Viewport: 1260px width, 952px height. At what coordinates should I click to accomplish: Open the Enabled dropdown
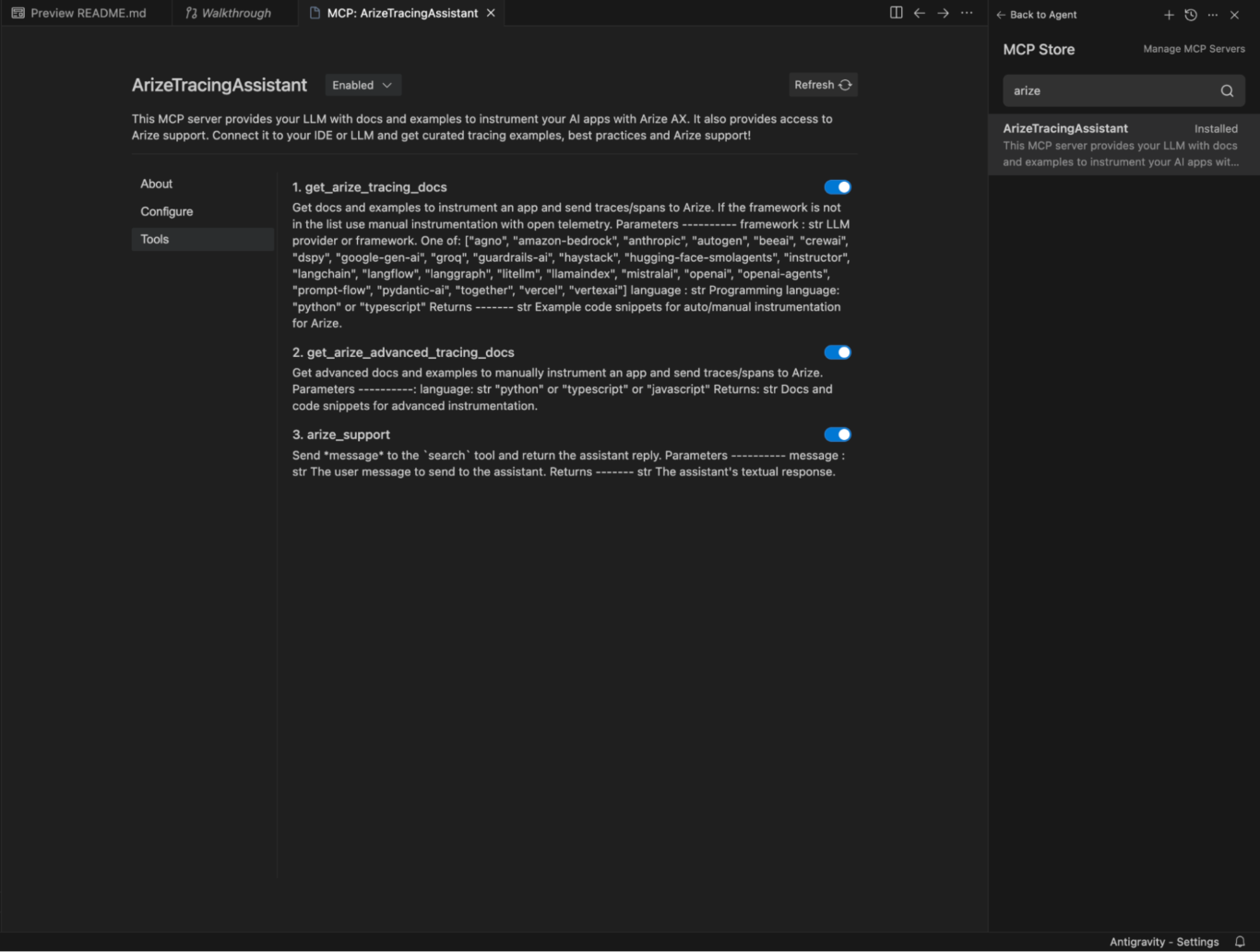[x=363, y=84]
